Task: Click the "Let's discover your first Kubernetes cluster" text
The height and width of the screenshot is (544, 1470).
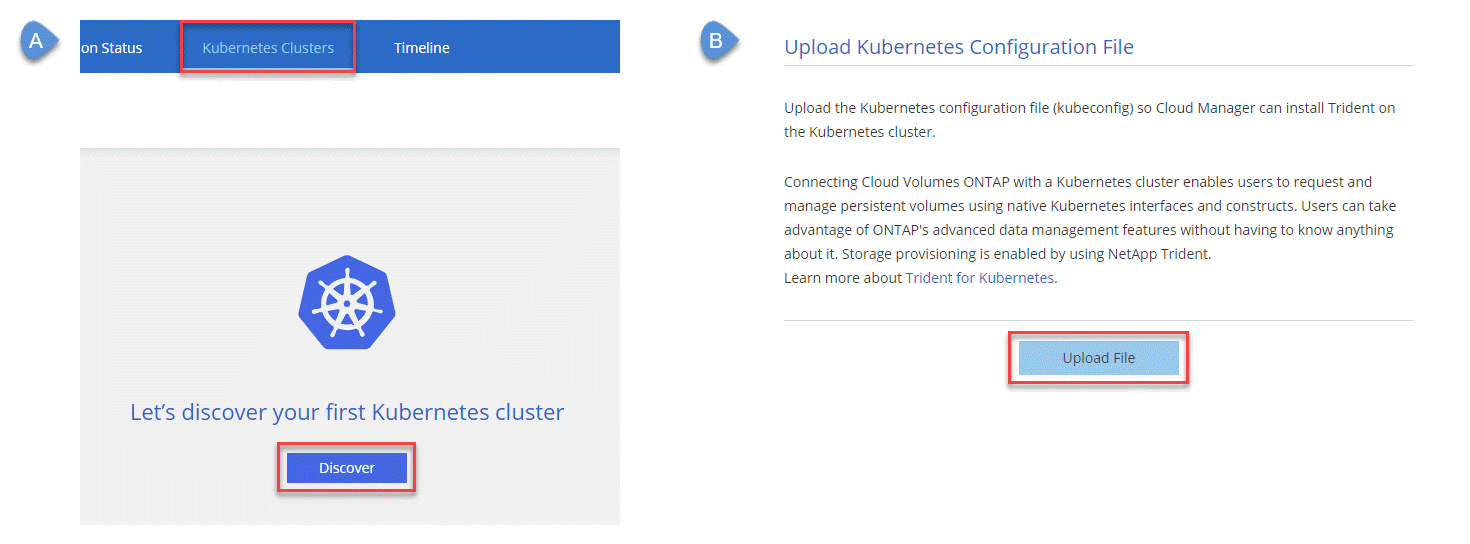Action: pos(347,412)
